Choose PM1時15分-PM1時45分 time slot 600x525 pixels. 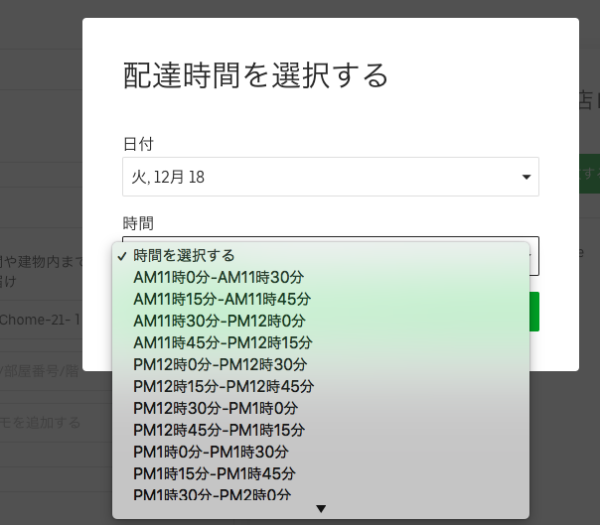pos(321,474)
